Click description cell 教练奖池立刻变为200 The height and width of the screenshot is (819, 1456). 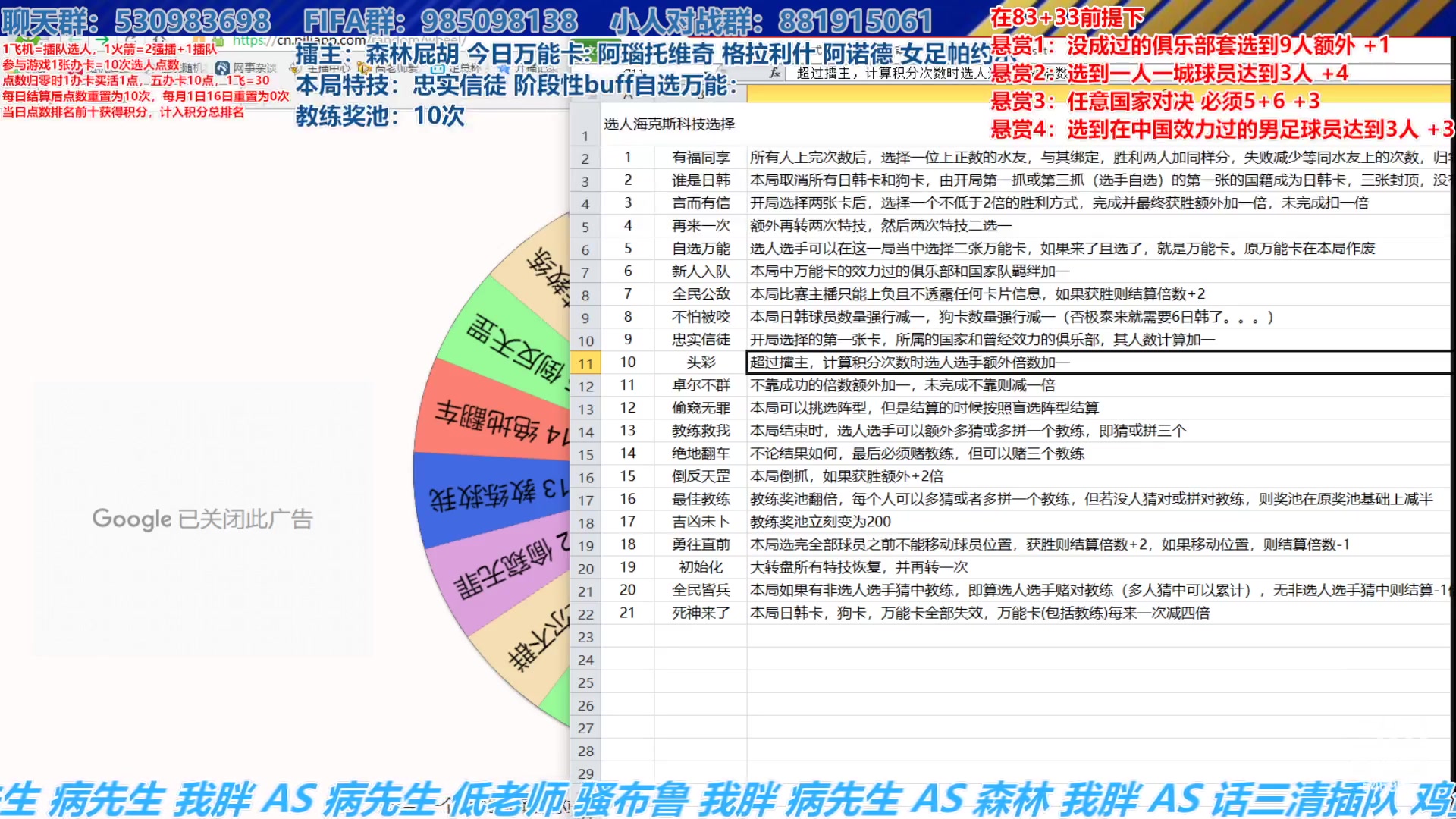(x=1097, y=522)
